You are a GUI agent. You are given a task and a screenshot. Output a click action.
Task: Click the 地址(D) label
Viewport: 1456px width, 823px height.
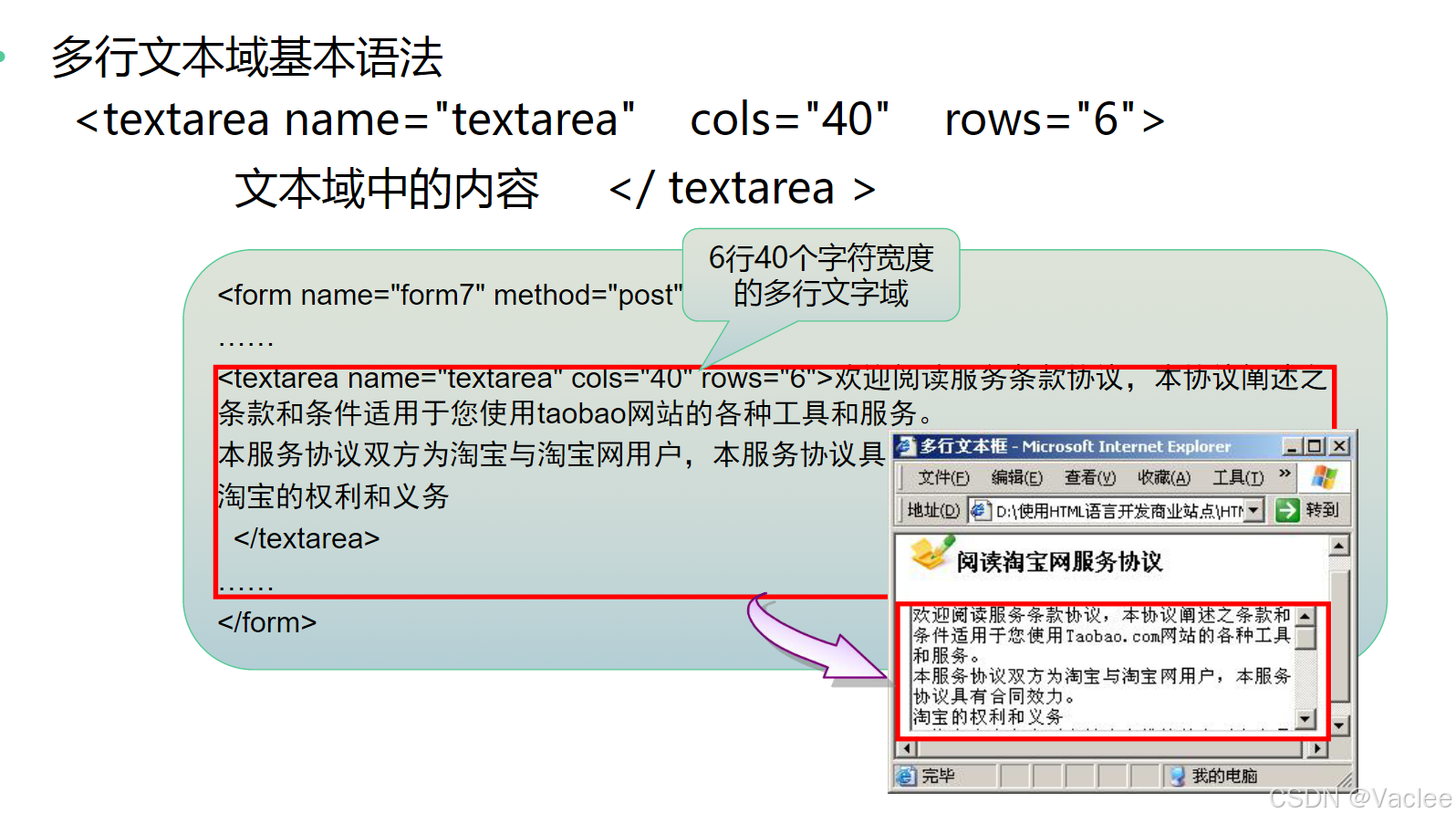[x=932, y=510]
